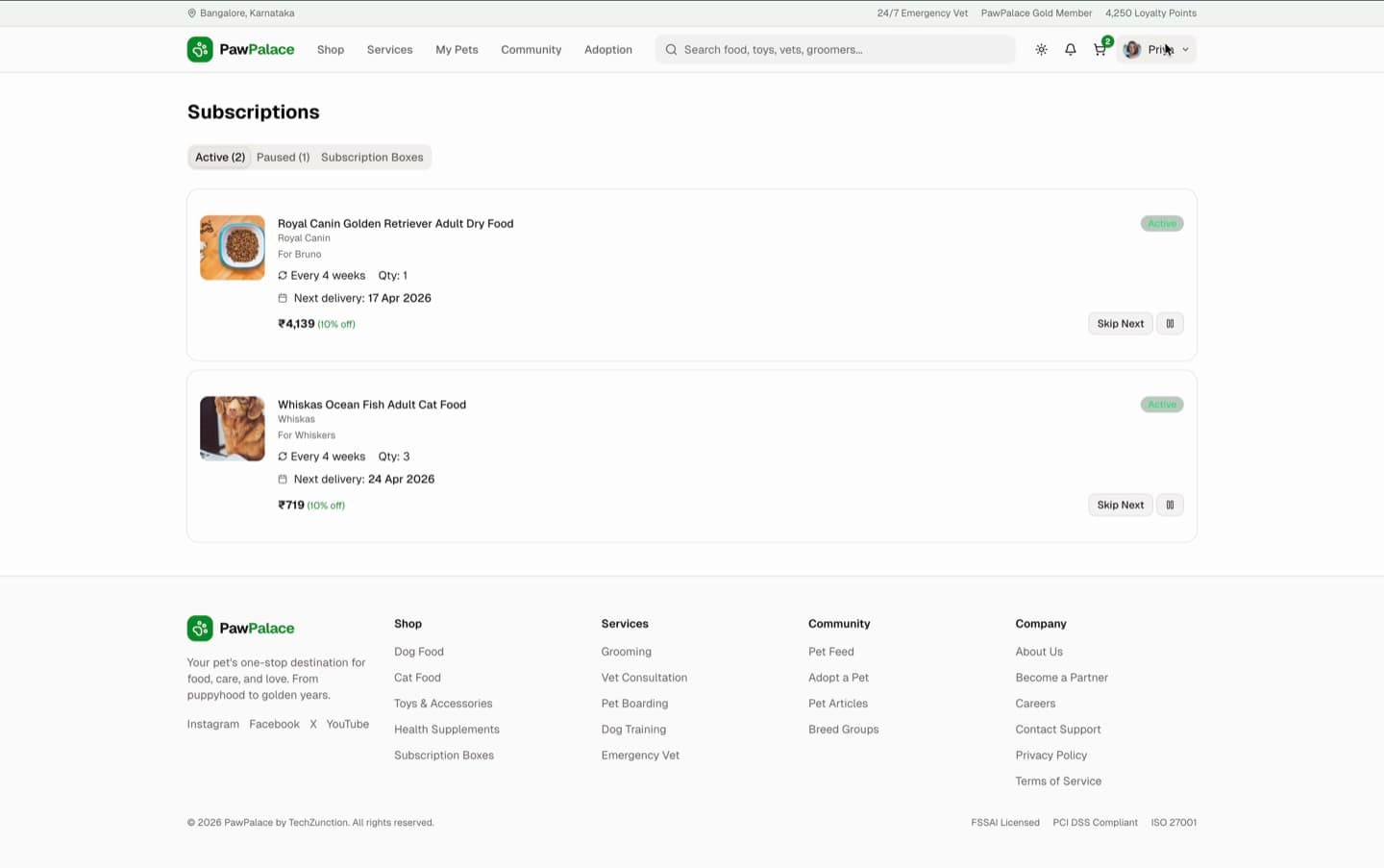Click the search magnifier icon
Screen dimensions: 1384x868
(x=671, y=50)
